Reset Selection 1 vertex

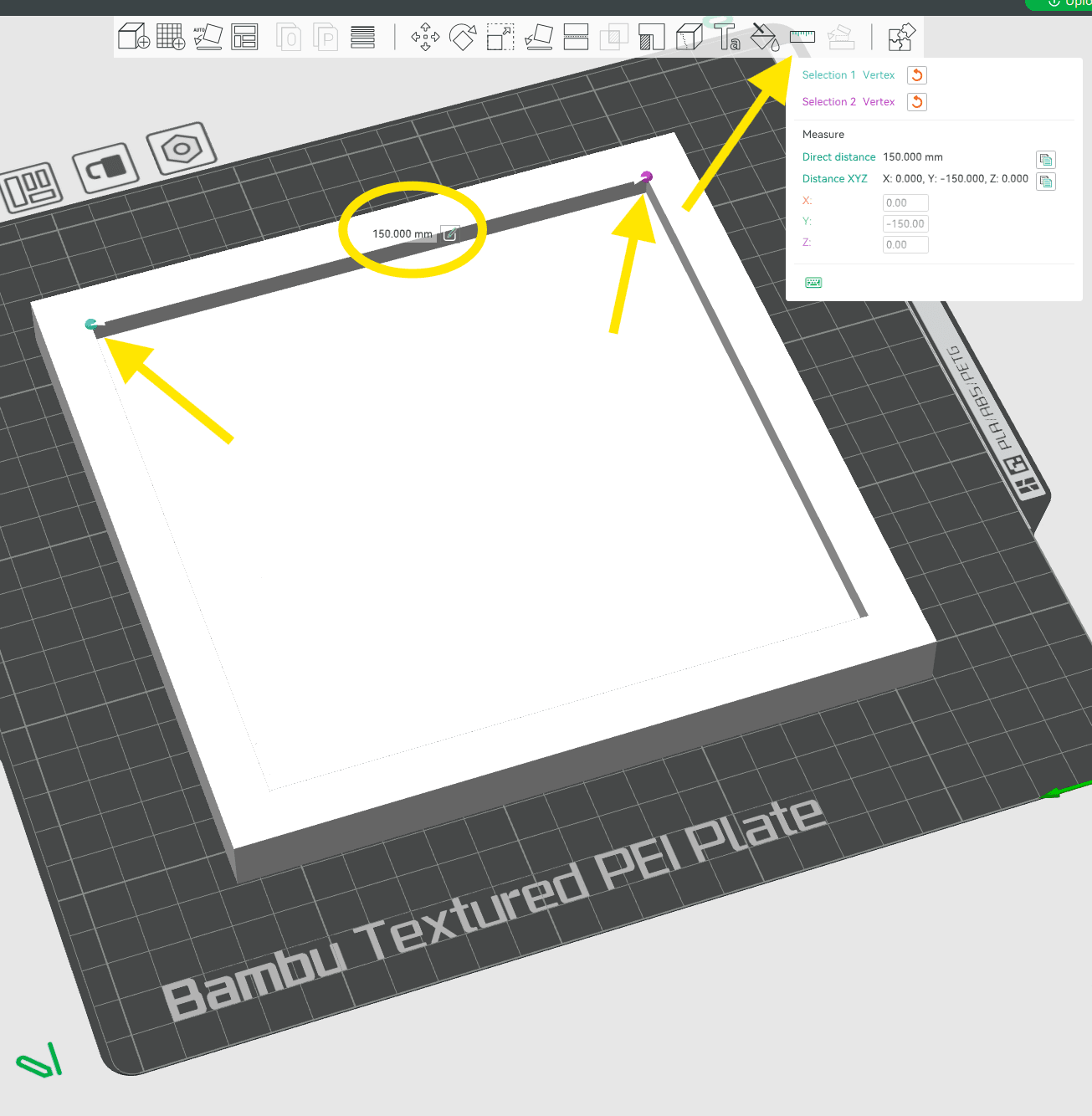917,75
